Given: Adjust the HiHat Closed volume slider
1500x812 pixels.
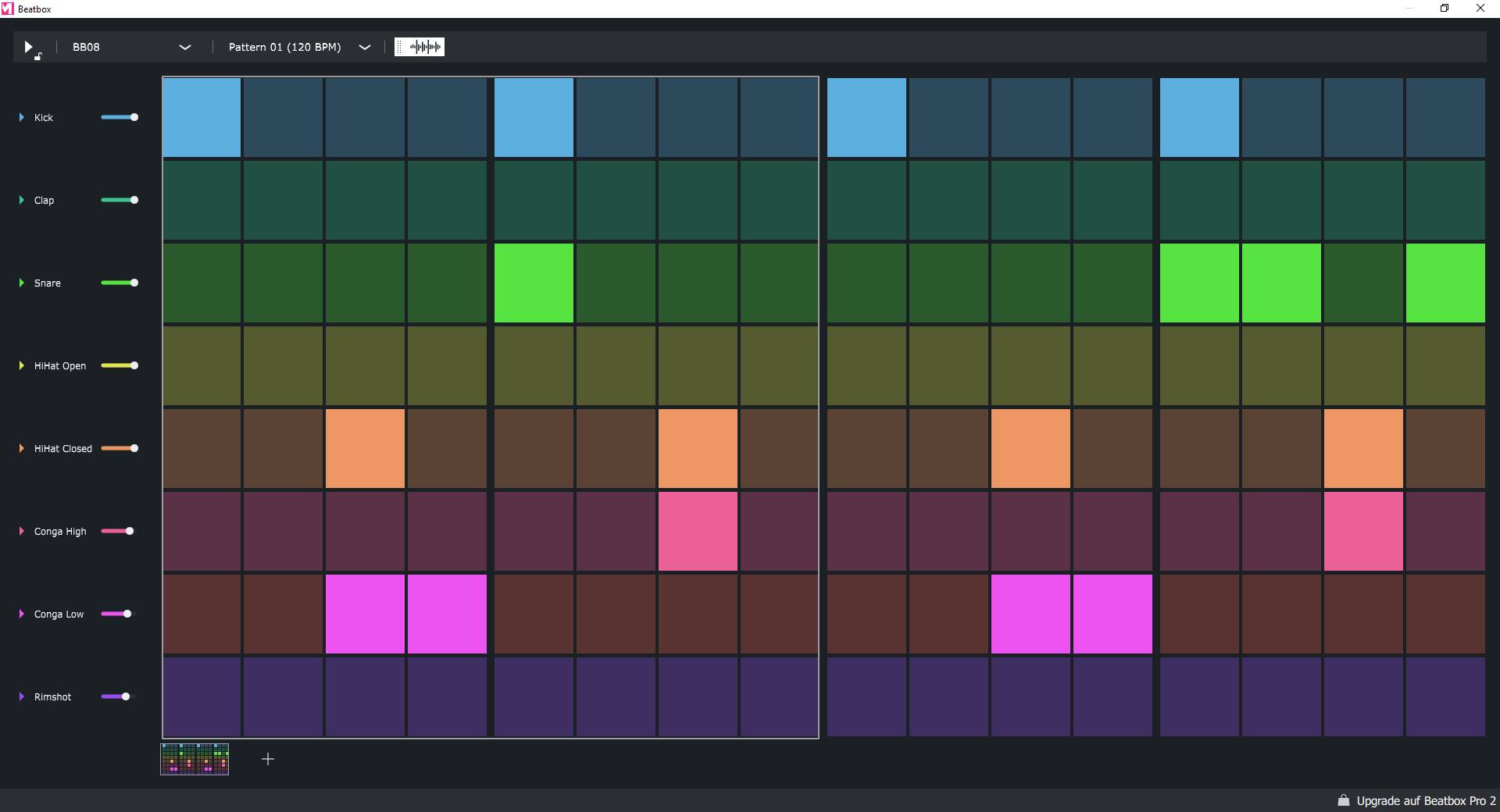Looking at the screenshot, I should point(120,448).
